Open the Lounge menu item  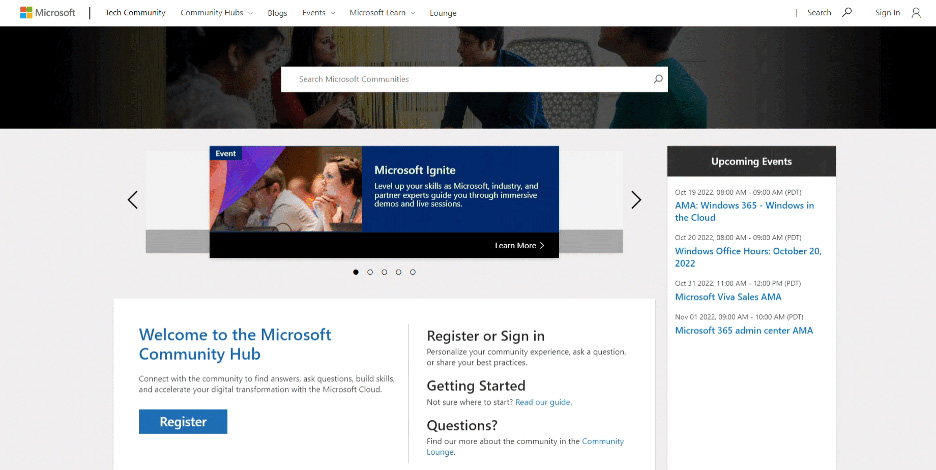tap(443, 13)
